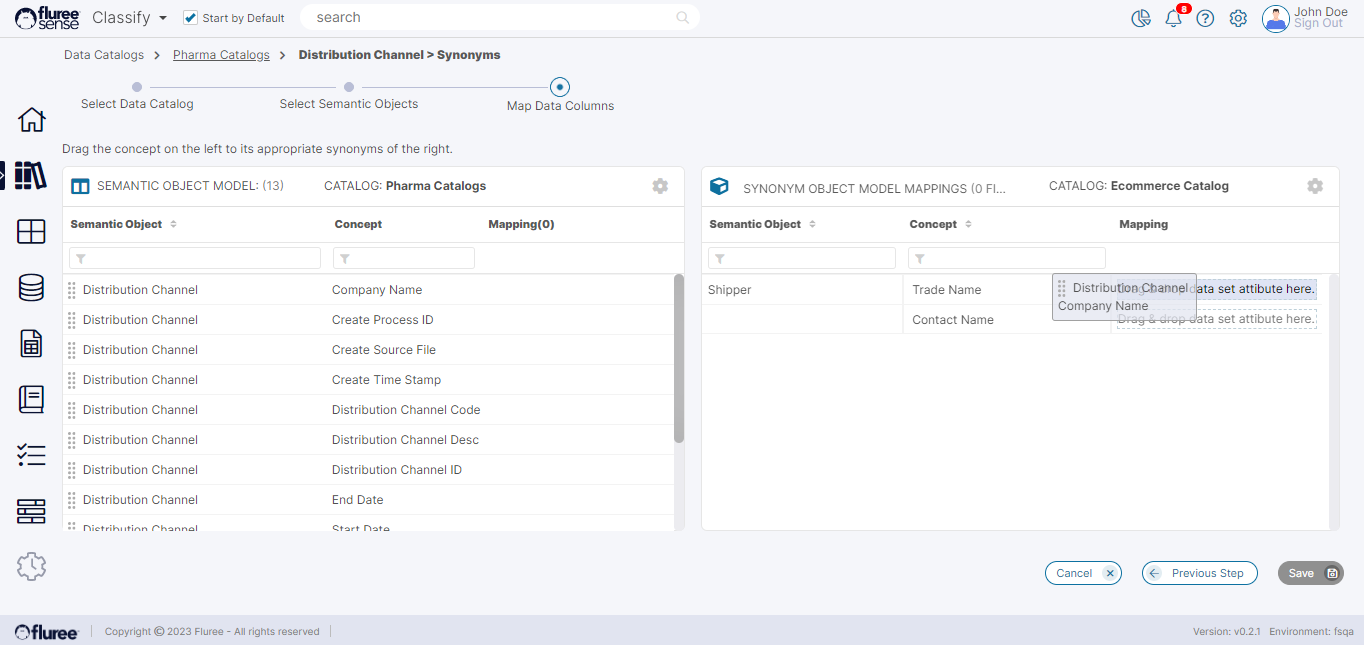The width and height of the screenshot is (1364, 645).
Task: Click the Previous Step button
Action: [1199, 573]
